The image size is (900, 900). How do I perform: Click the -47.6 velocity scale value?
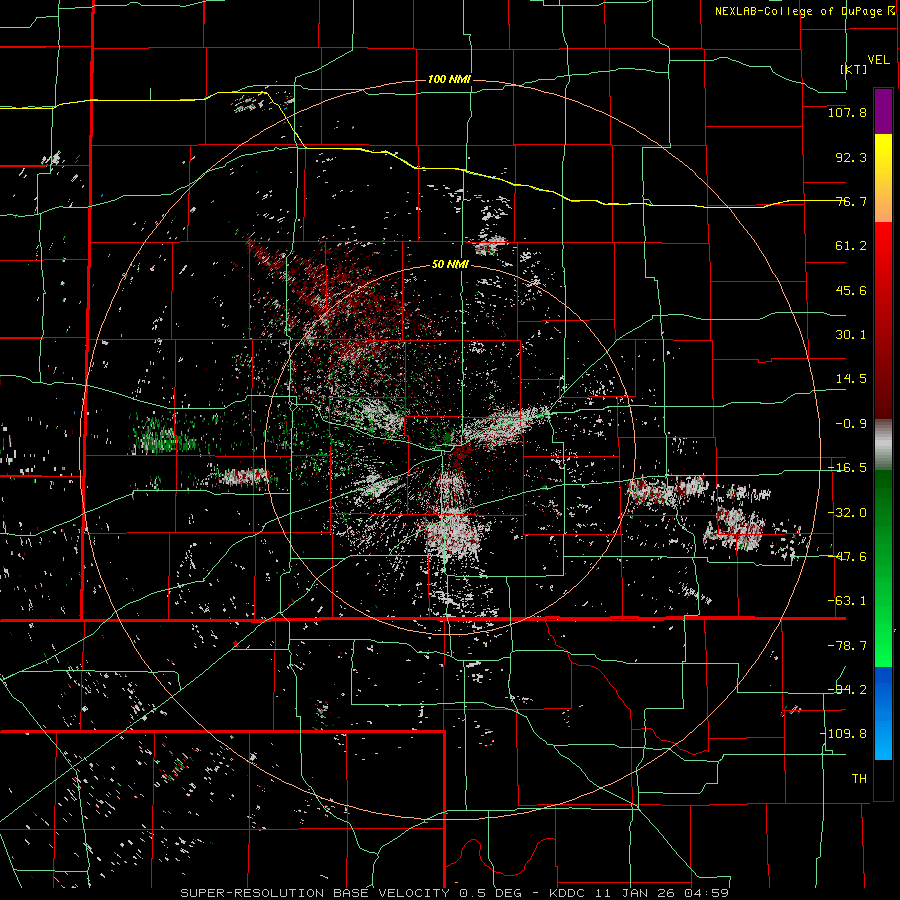click(x=847, y=557)
